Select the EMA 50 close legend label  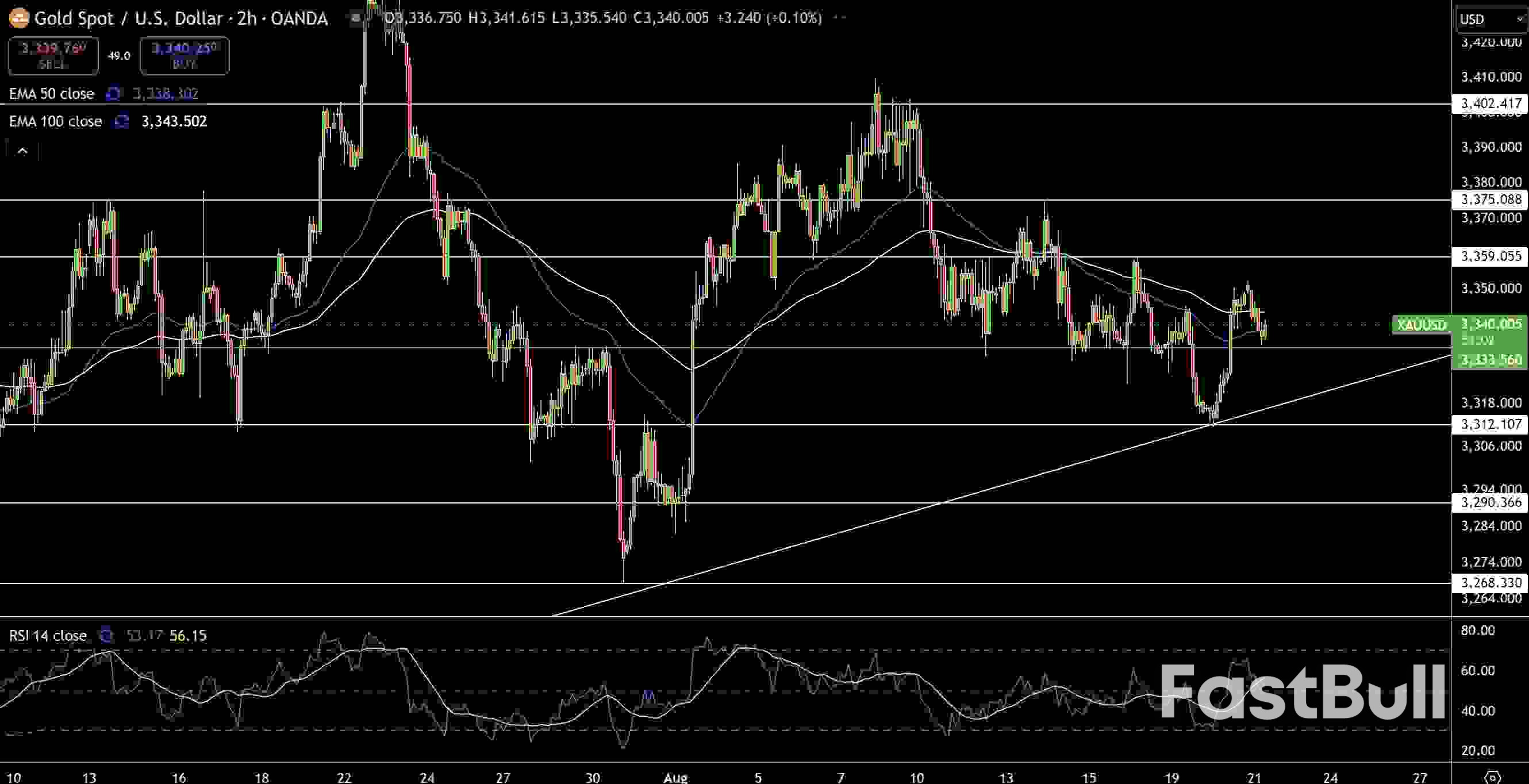52,94
